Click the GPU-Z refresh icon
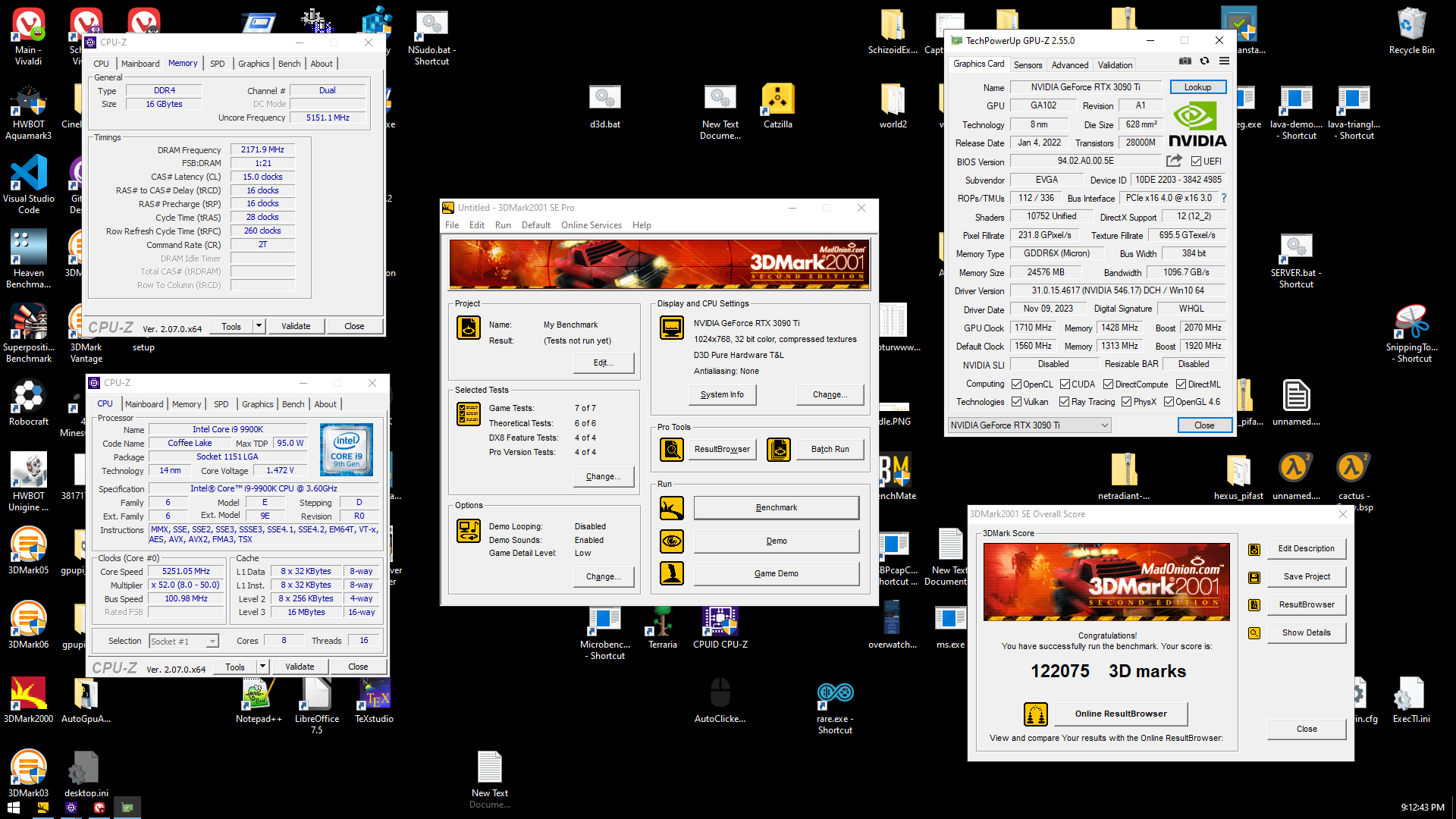The width and height of the screenshot is (1456, 819). click(x=1204, y=61)
